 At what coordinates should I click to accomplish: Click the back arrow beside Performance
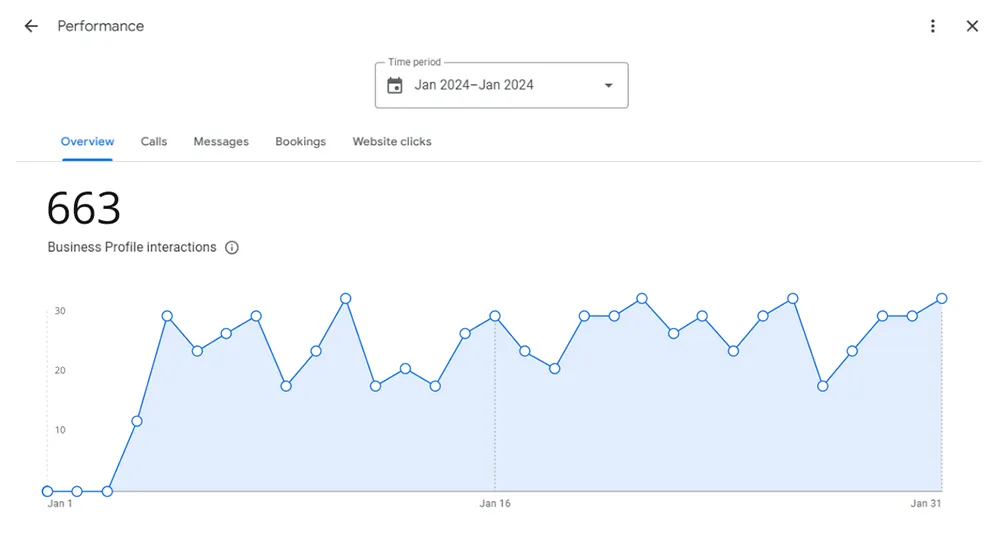click(x=31, y=26)
